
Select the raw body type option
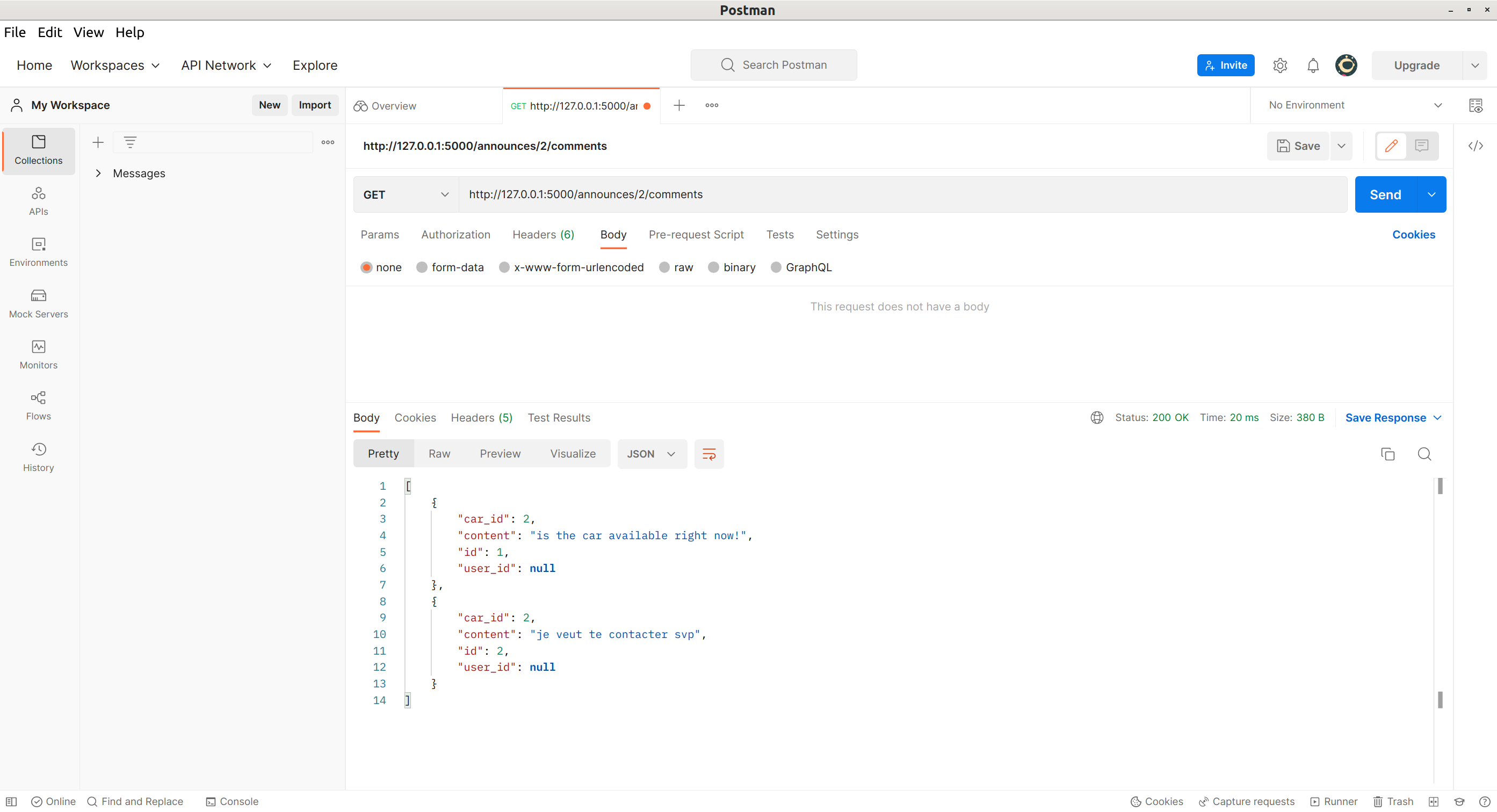point(664,267)
